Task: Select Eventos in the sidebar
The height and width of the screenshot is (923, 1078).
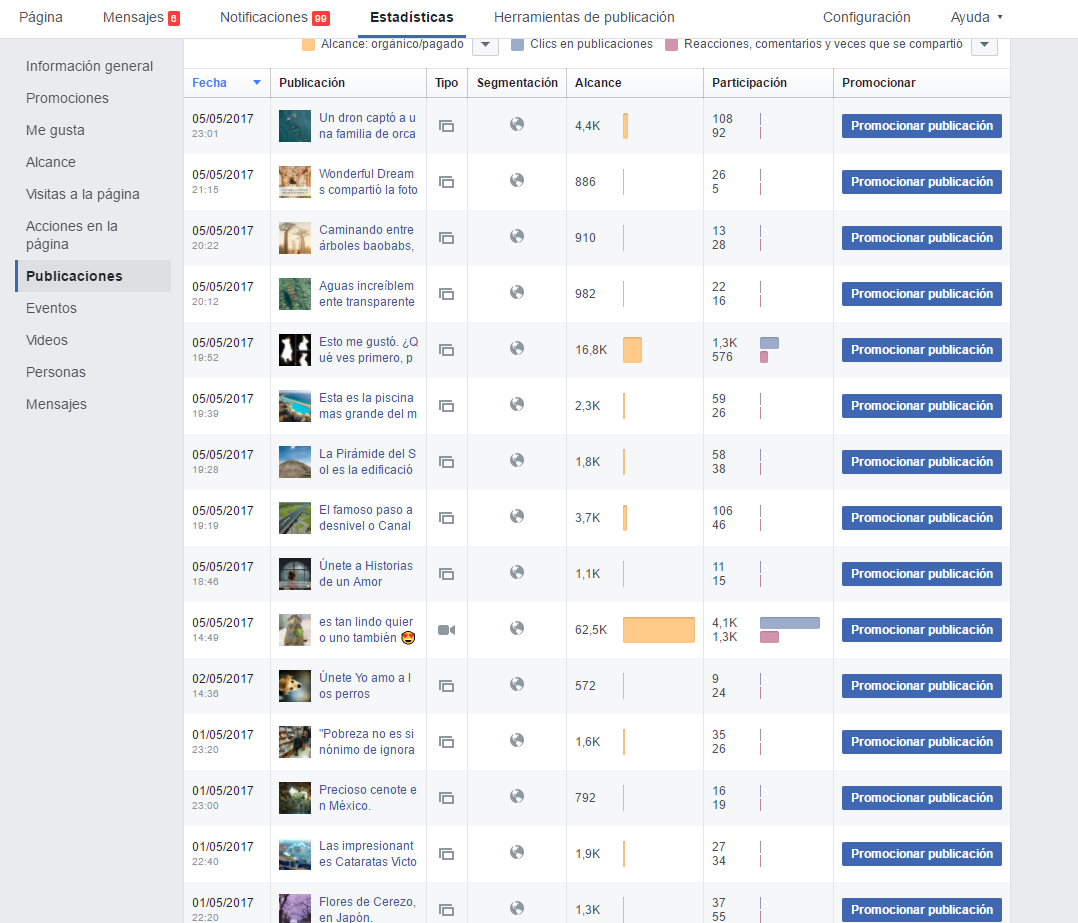Action: [x=51, y=308]
